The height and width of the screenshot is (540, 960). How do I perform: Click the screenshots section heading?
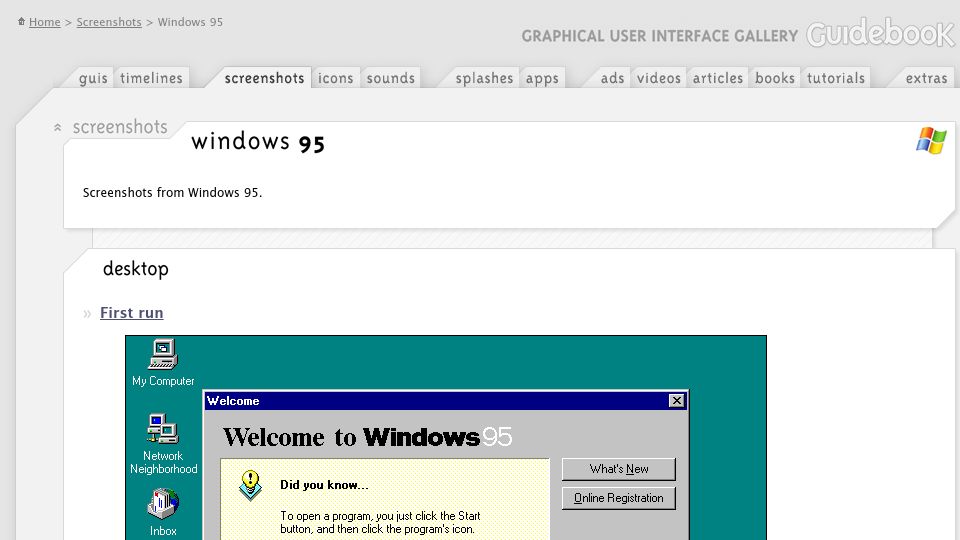coord(120,127)
